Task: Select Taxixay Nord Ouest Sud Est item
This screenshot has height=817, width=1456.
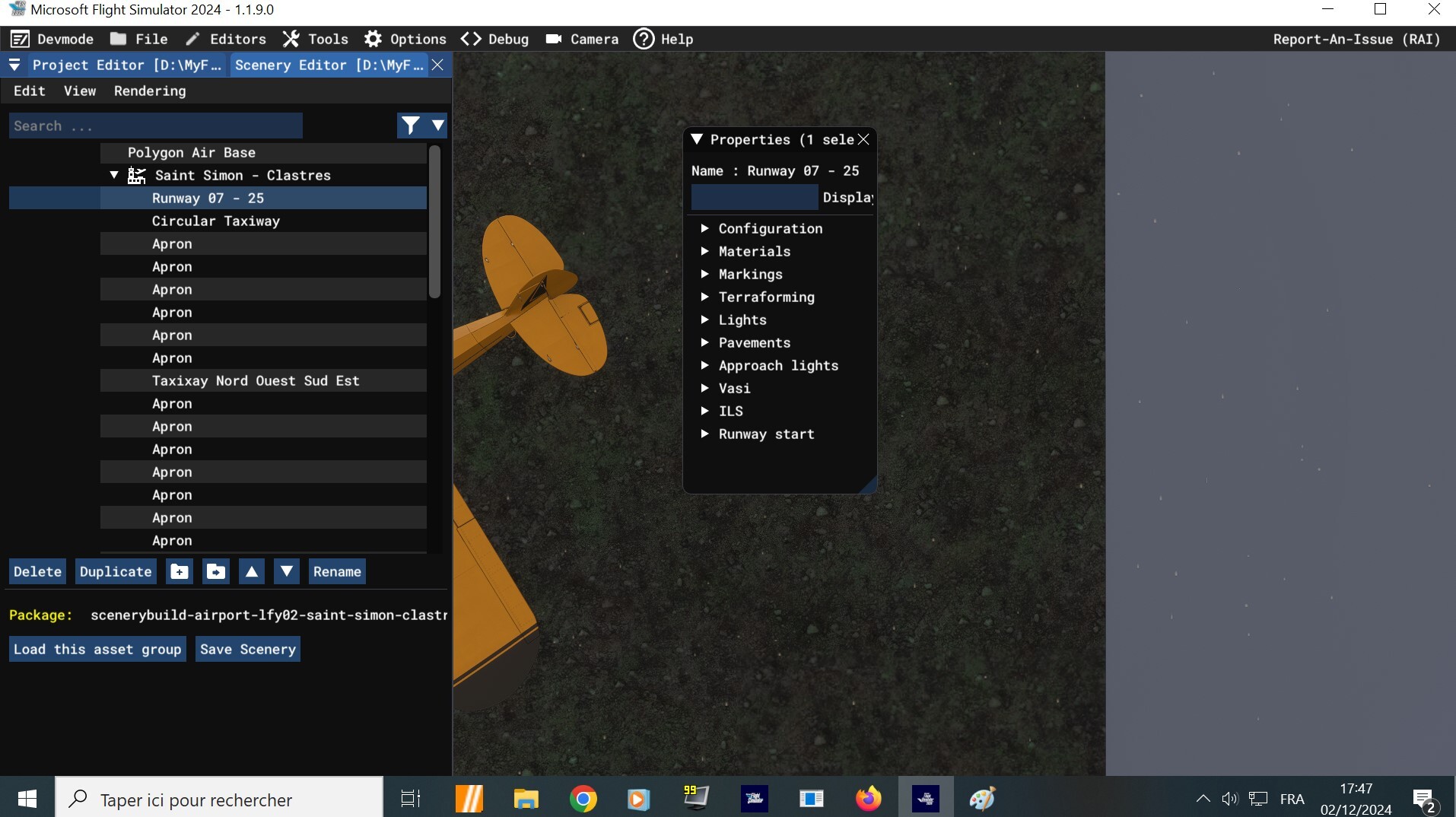Action: click(263, 381)
